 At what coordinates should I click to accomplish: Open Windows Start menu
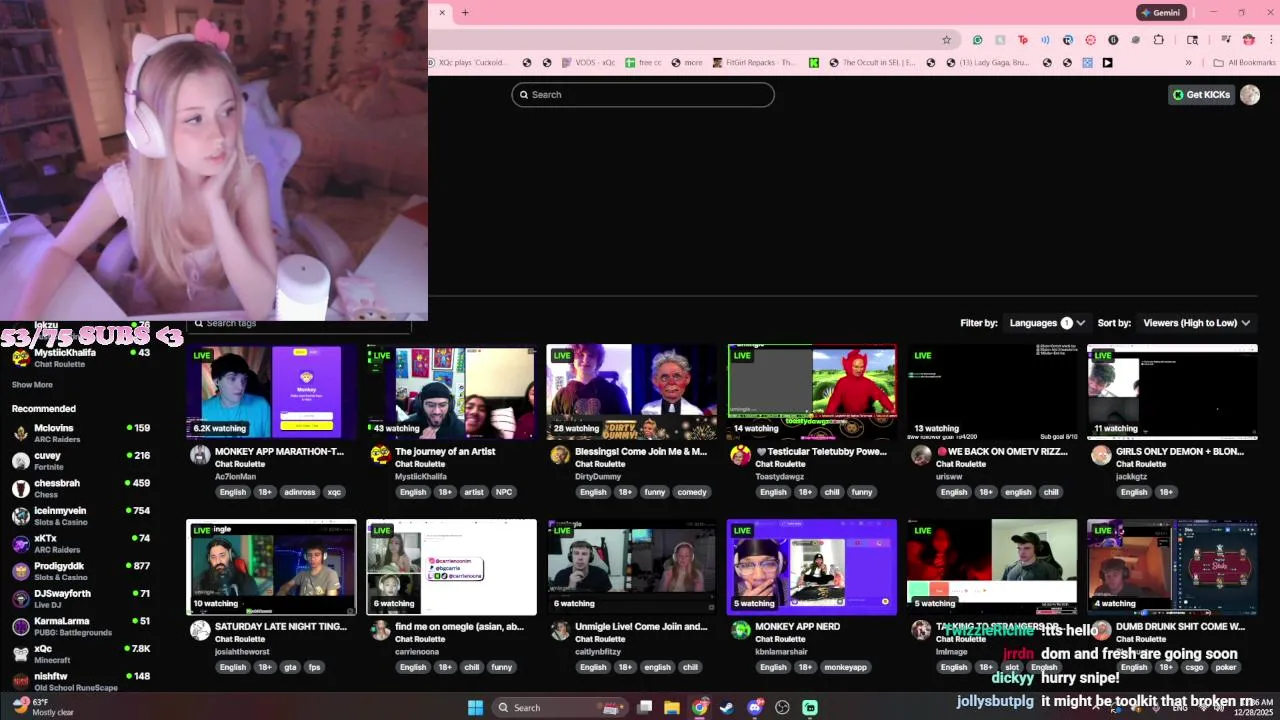pos(476,707)
